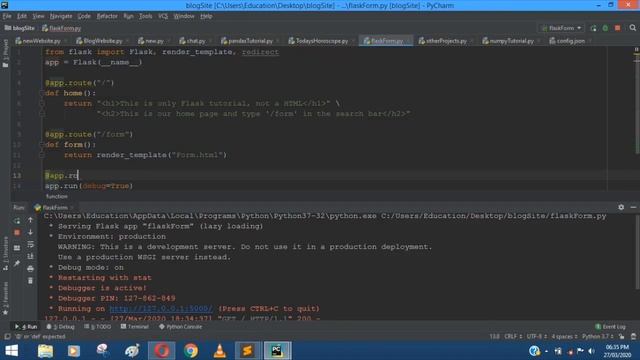Screen dimensions: 640x360
Task: Click blogSite in the navigation breadcrumb
Action: 20,28
